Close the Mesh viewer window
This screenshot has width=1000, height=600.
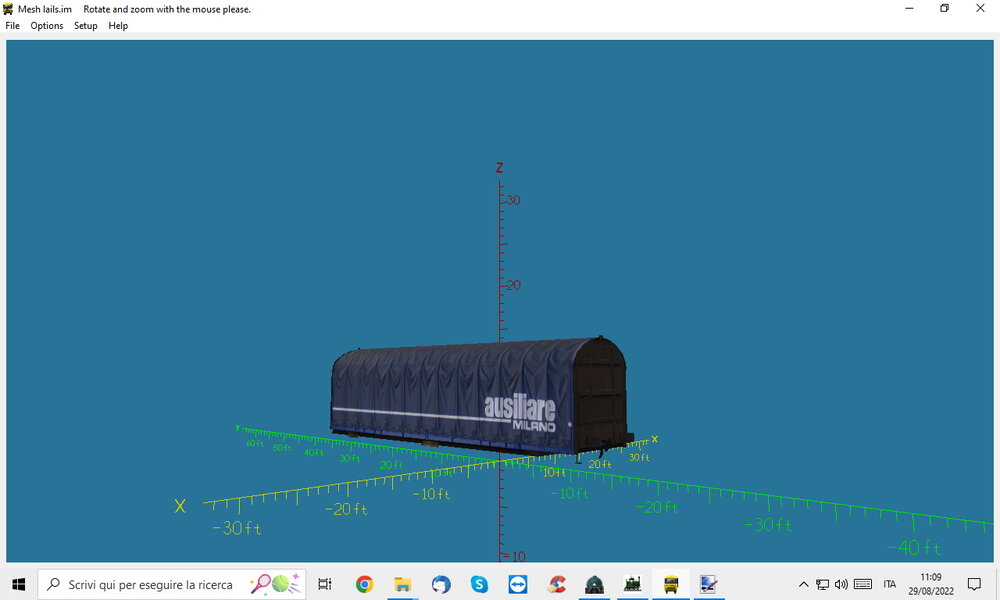point(980,8)
